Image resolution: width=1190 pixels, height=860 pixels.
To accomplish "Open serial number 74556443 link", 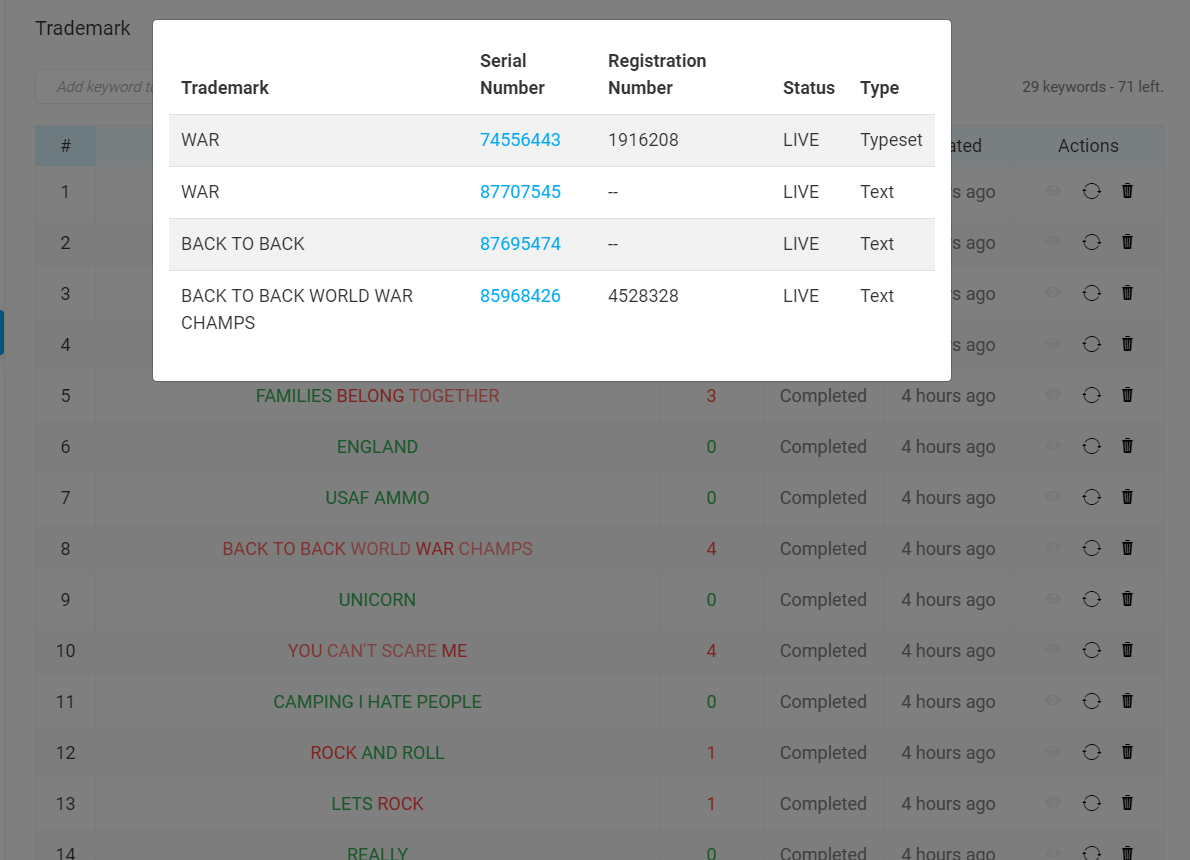I will click(520, 140).
